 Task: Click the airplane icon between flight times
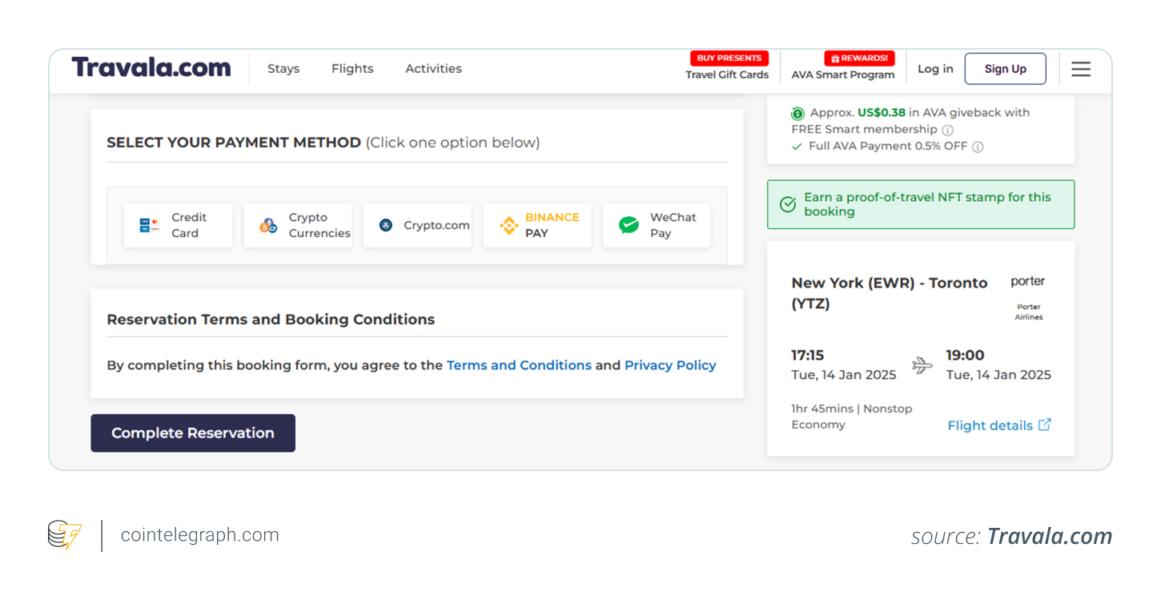point(921,364)
